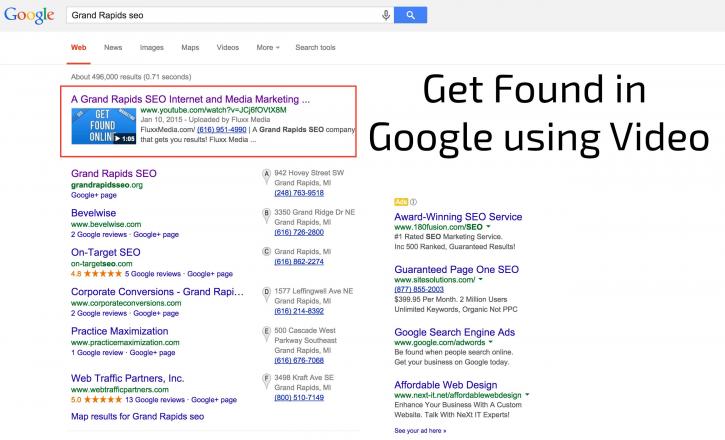Open 'A Grand Rapids SEO Internet and Media Marketing' result
The width and height of the screenshot is (725, 440).
click(190, 99)
